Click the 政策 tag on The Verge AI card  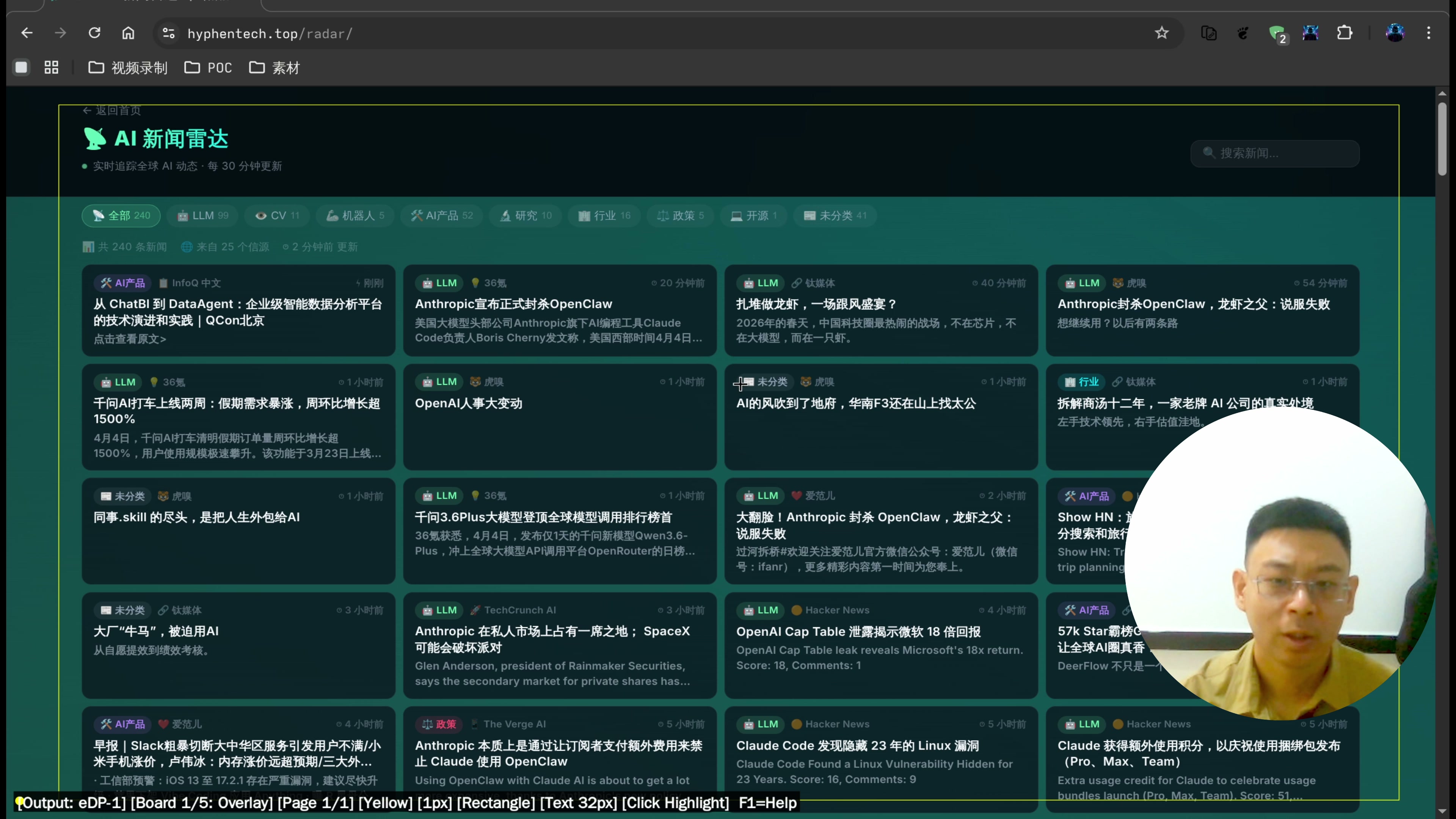(x=439, y=724)
